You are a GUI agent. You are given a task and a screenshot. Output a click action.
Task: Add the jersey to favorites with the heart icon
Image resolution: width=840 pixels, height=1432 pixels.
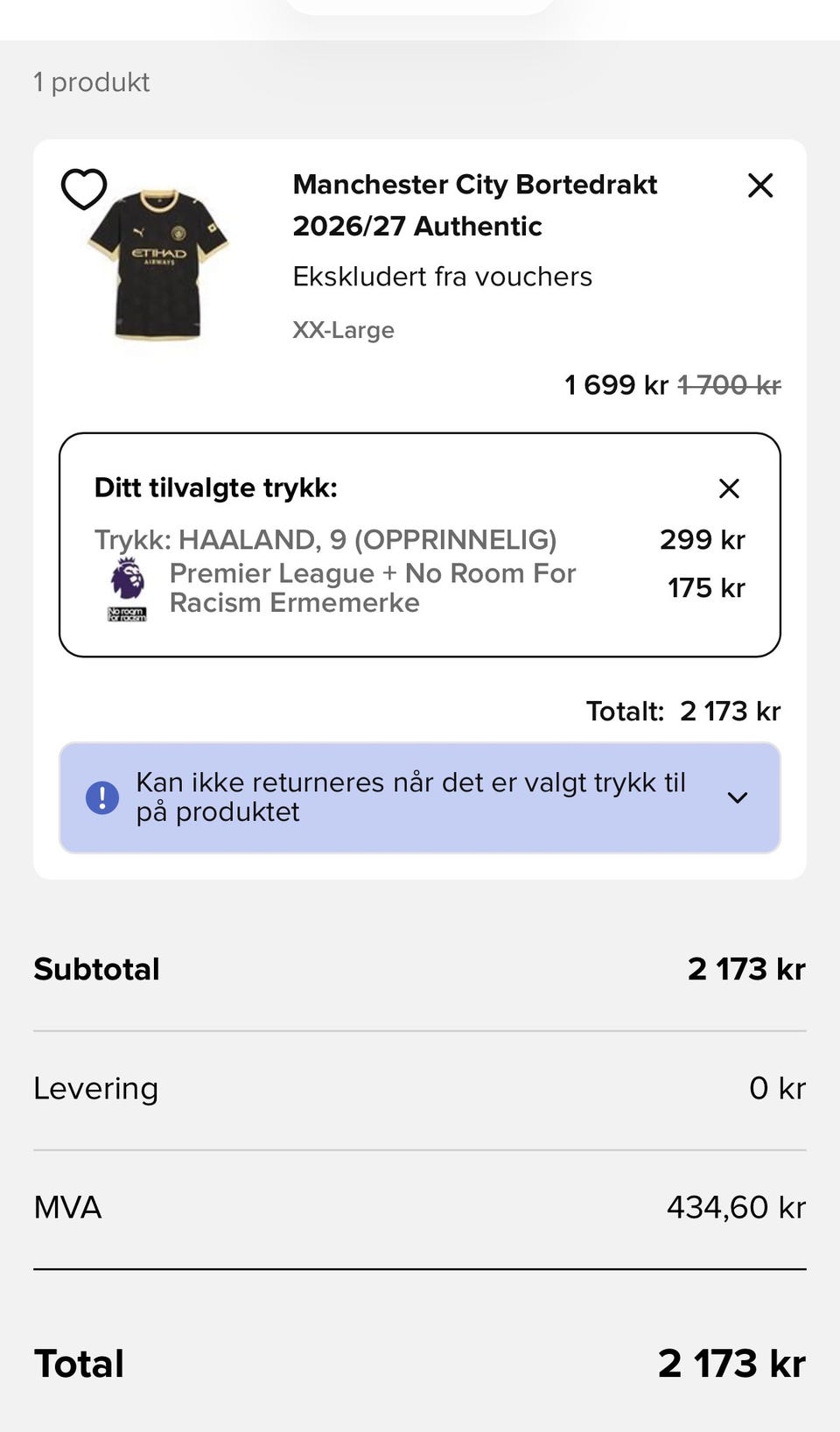pyautogui.click(x=84, y=188)
